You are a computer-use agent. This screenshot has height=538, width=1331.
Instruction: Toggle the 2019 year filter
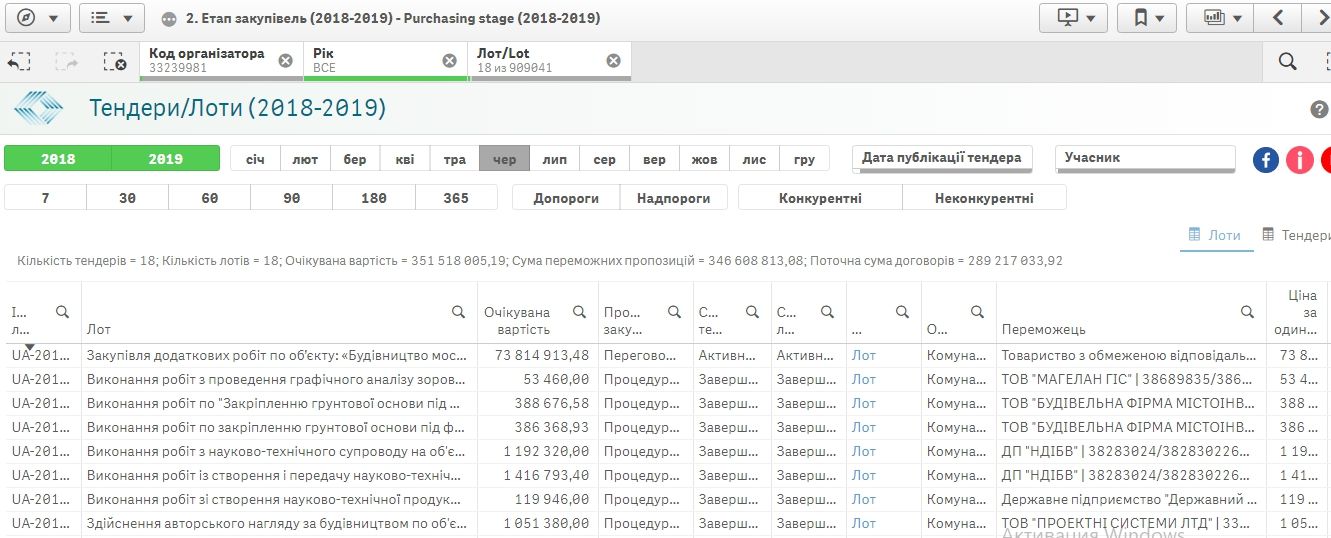tap(165, 159)
